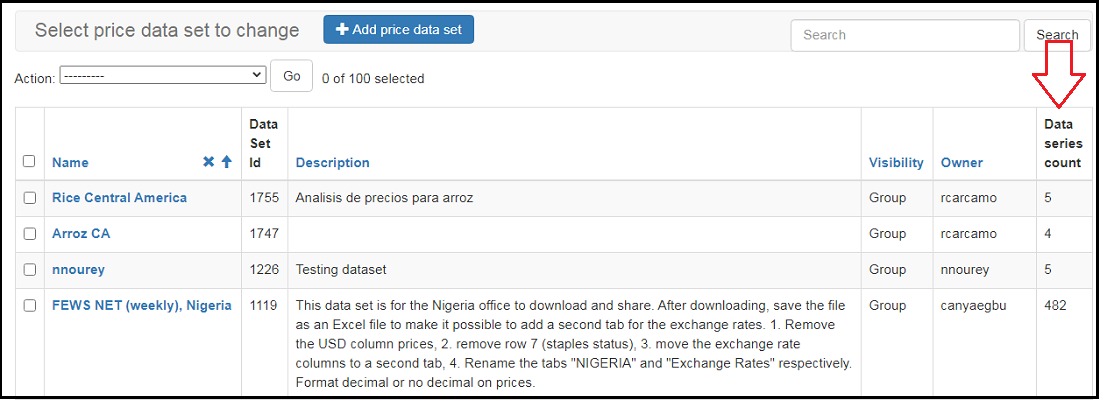Select the Arroz CA row checkbox
Image resolution: width=1100 pixels, height=400 pixels.
point(29,234)
